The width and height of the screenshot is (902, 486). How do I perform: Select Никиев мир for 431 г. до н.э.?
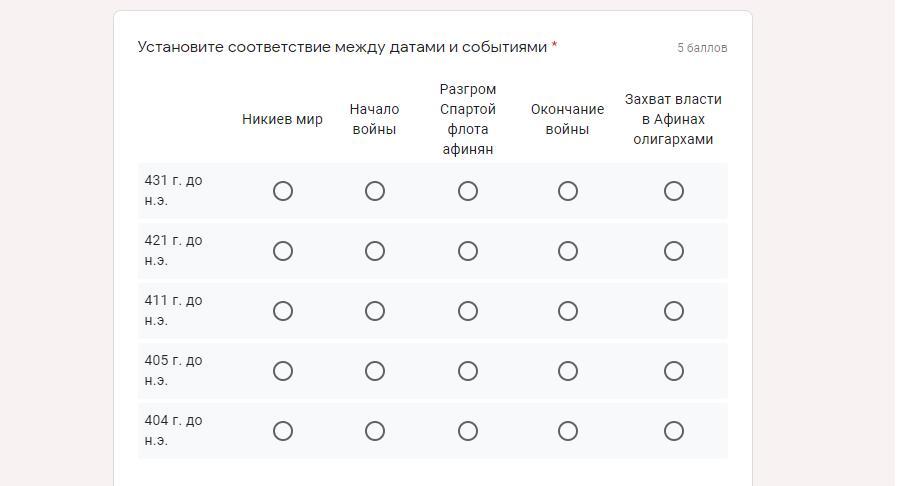point(283,191)
